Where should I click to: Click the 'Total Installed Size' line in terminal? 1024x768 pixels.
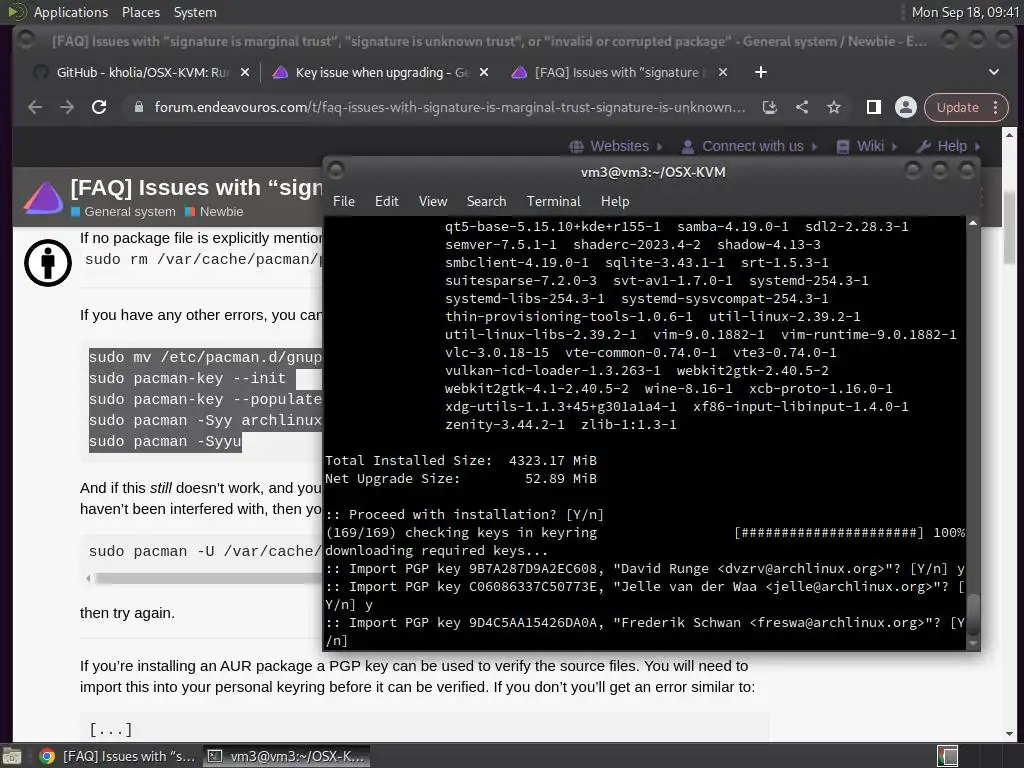pos(461,460)
